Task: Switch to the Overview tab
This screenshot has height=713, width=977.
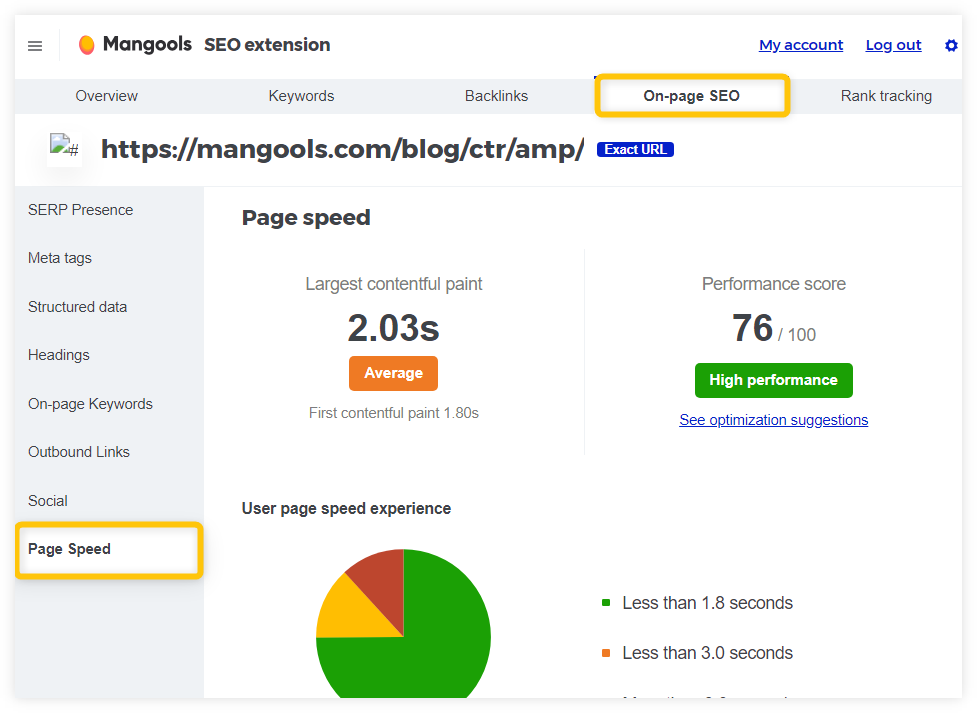Action: [107, 96]
